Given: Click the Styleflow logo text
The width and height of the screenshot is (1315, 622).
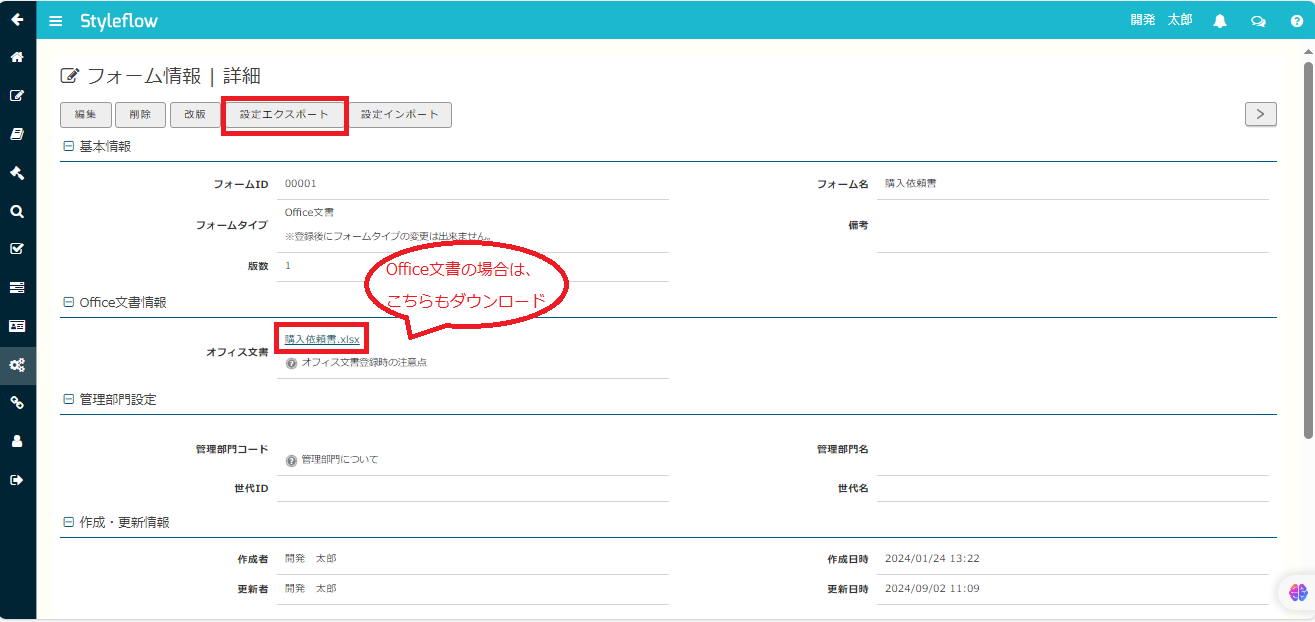Looking at the screenshot, I should tap(119, 21).
